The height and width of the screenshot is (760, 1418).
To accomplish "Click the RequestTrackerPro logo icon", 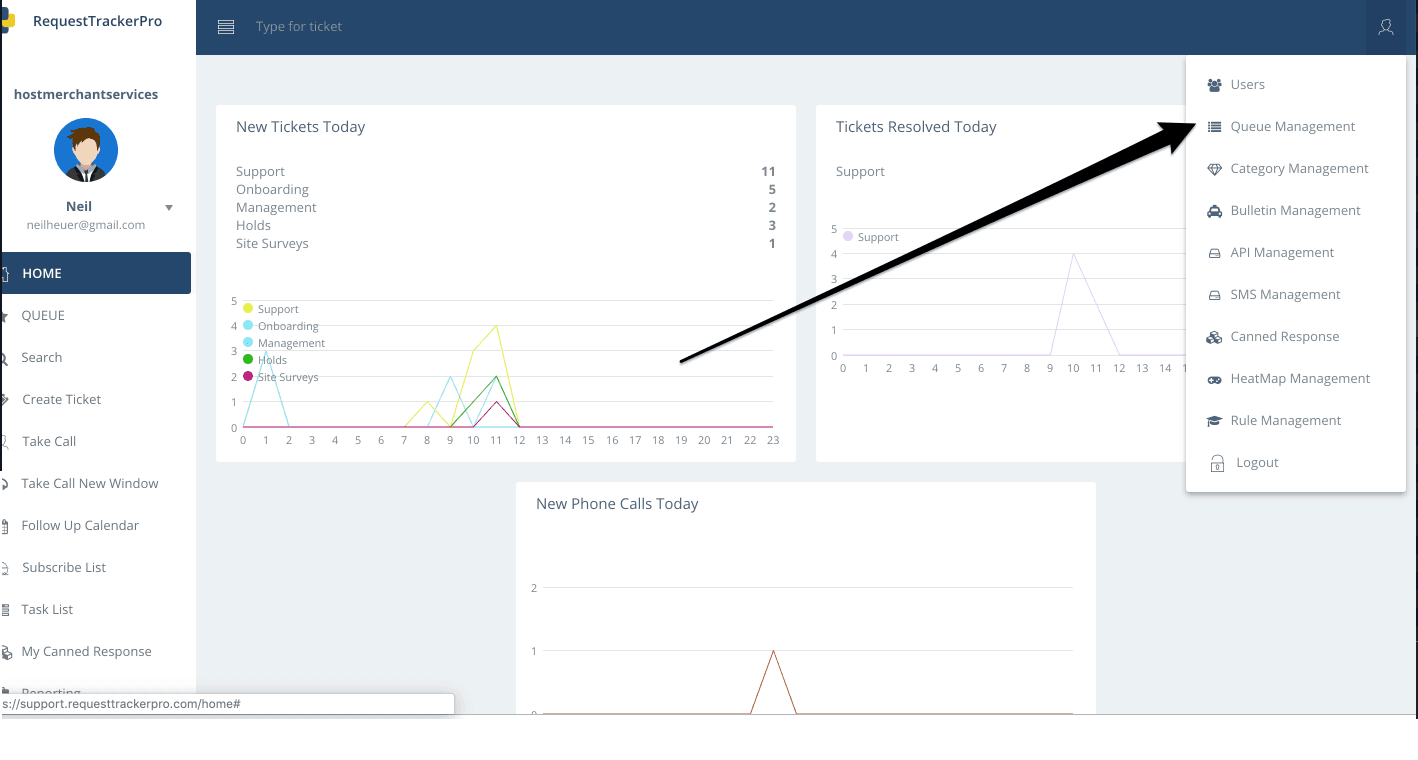I will [x=8, y=18].
